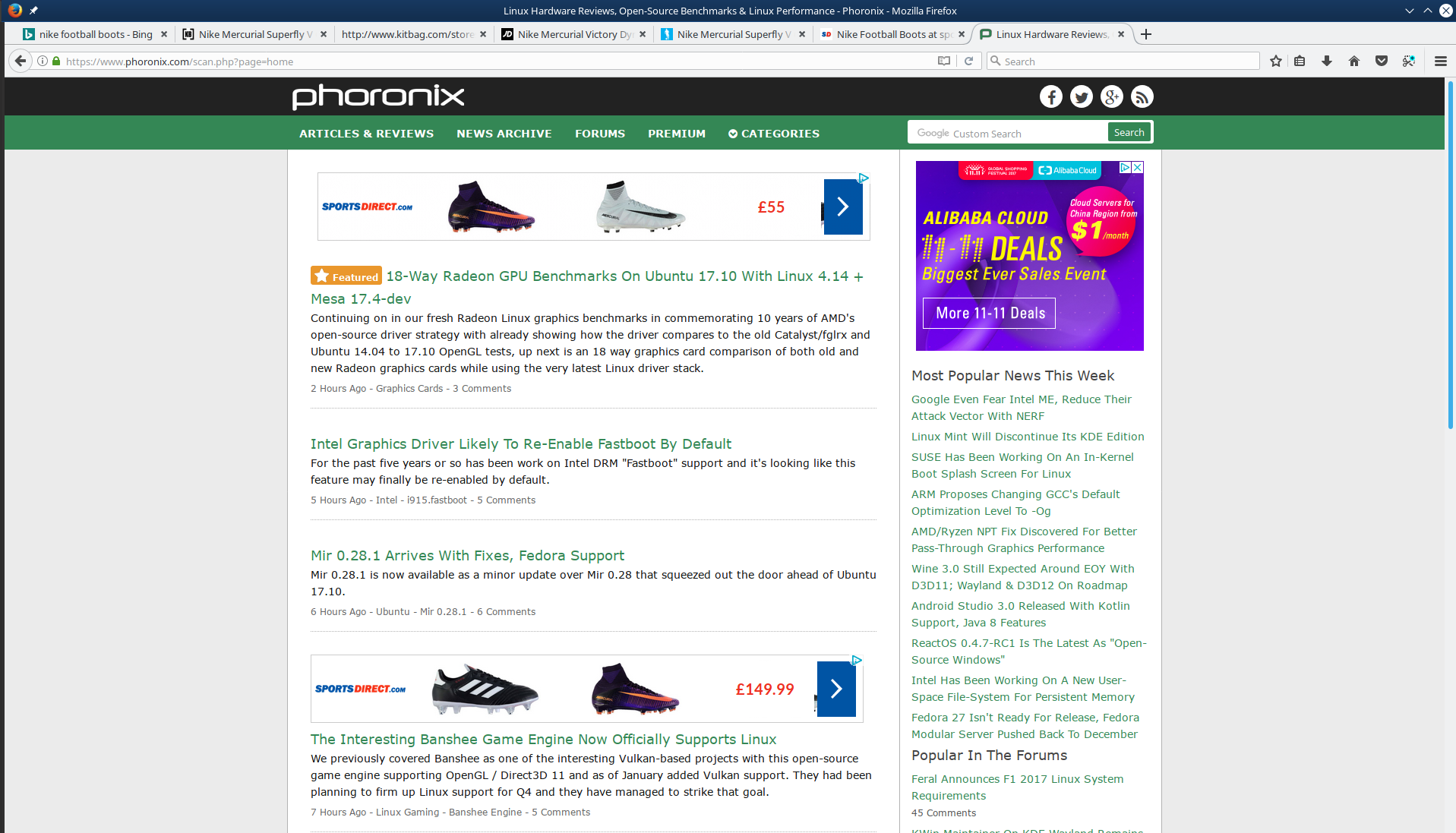This screenshot has width=1456, height=833.
Task: Select the kitbag.com store tab
Action: pos(407,34)
